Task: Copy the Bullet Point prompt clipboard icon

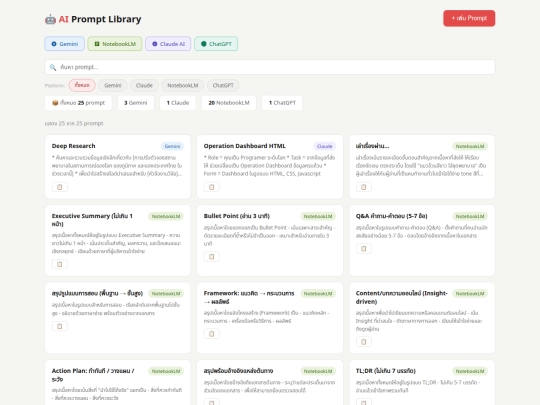Action: tap(211, 257)
